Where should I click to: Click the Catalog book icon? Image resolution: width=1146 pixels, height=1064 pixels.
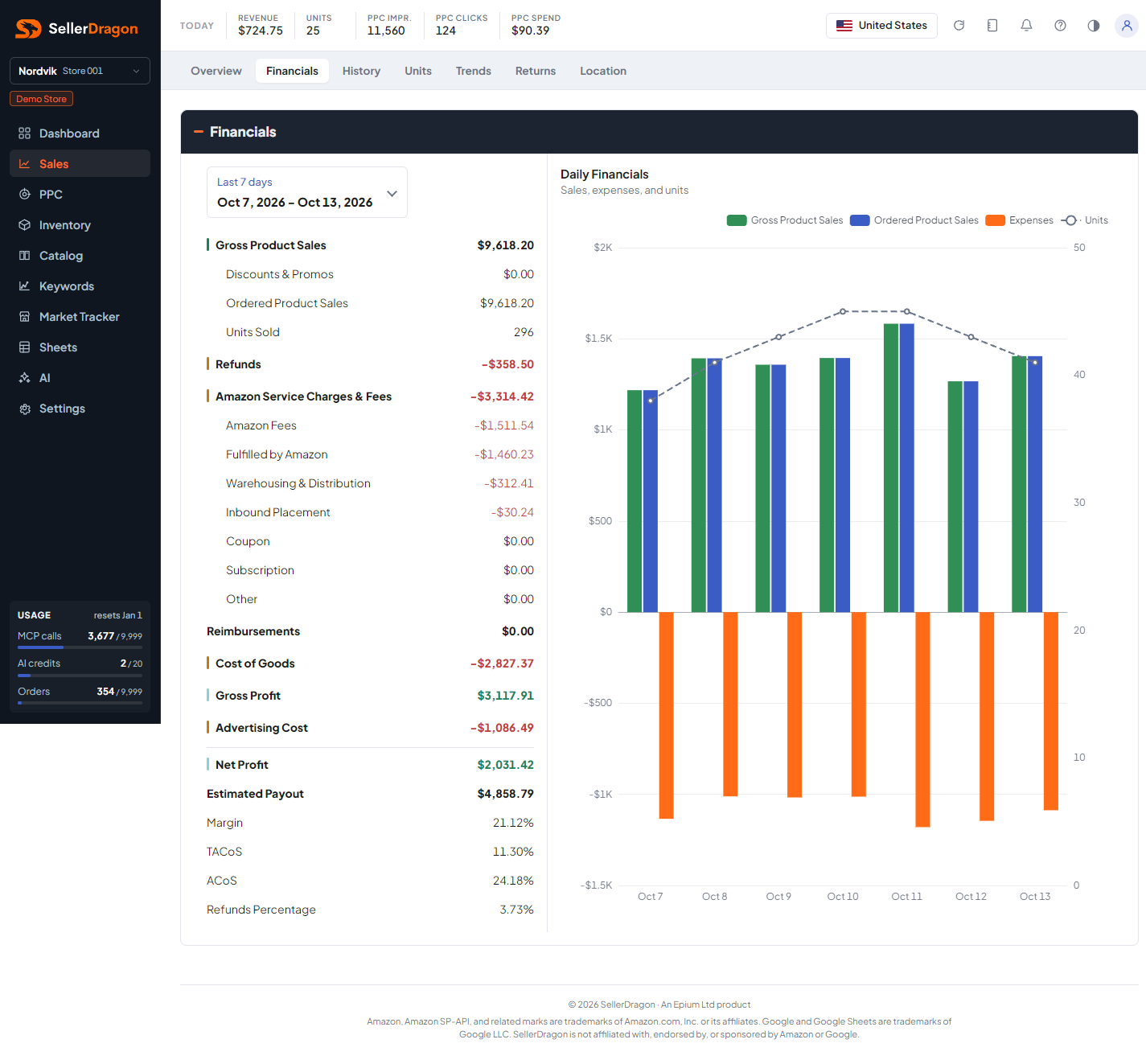pos(25,256)
